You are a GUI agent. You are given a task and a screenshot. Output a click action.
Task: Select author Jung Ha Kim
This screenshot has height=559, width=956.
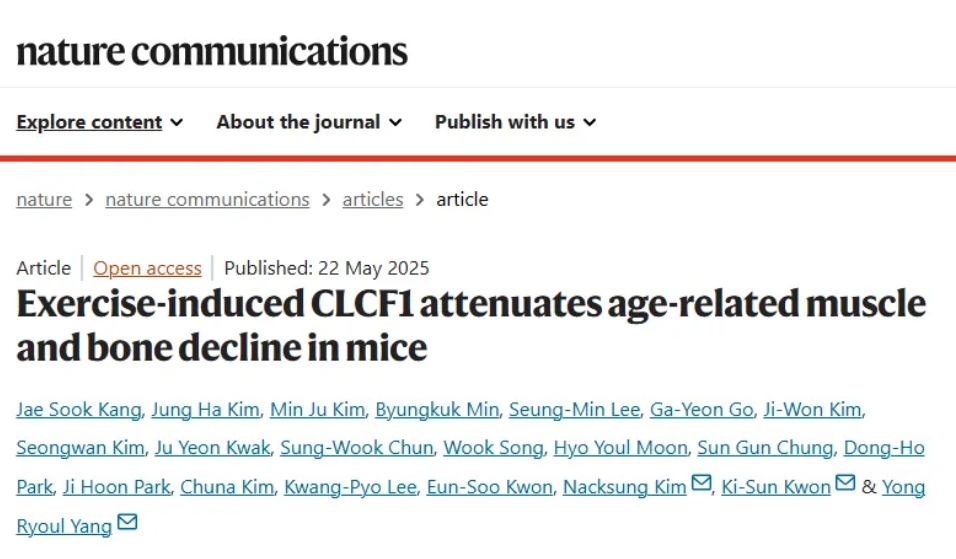point(205,410)
